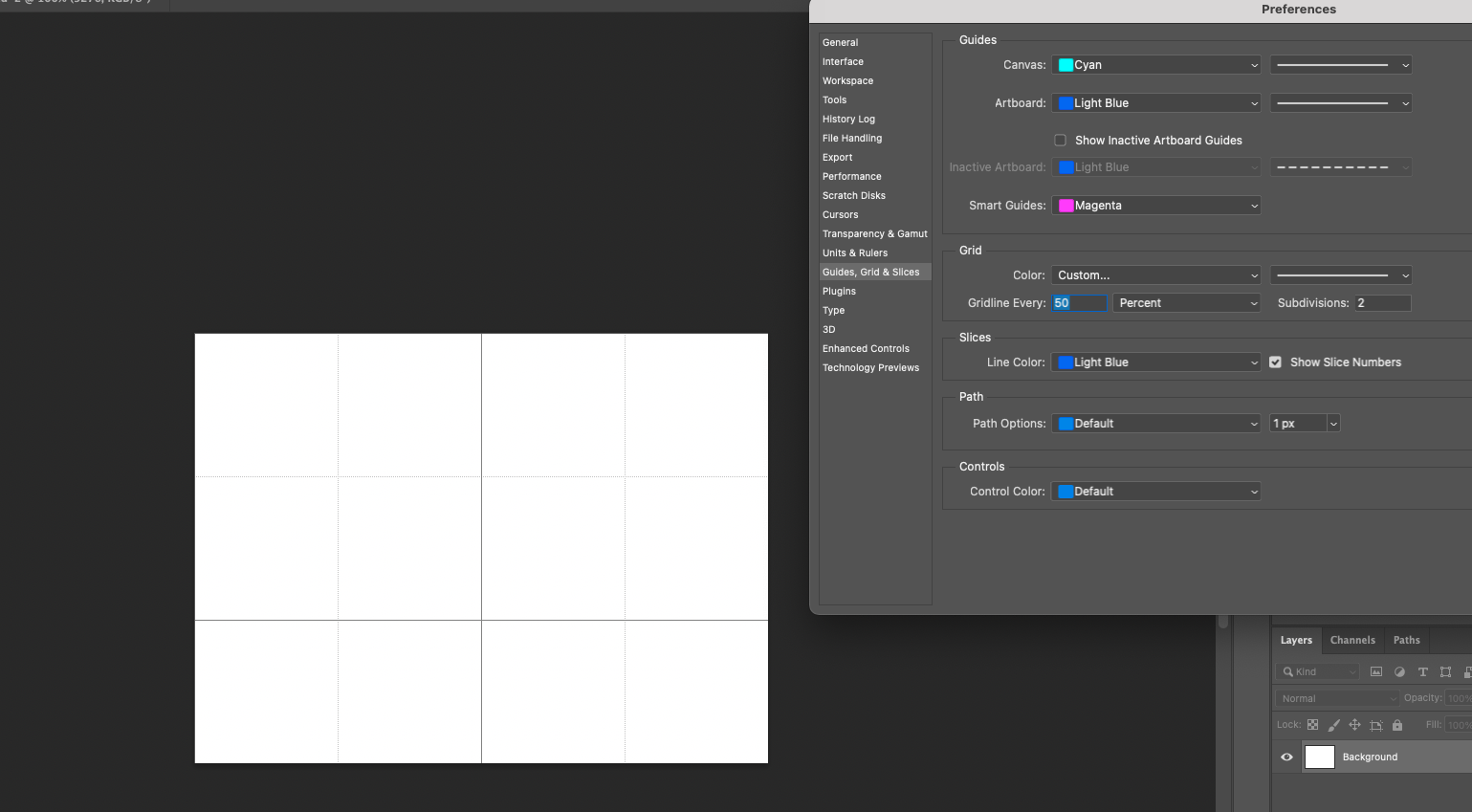This screenshot has width=1472, height=812.
Task: Open the Paths tab
Action: [1406, 640]
